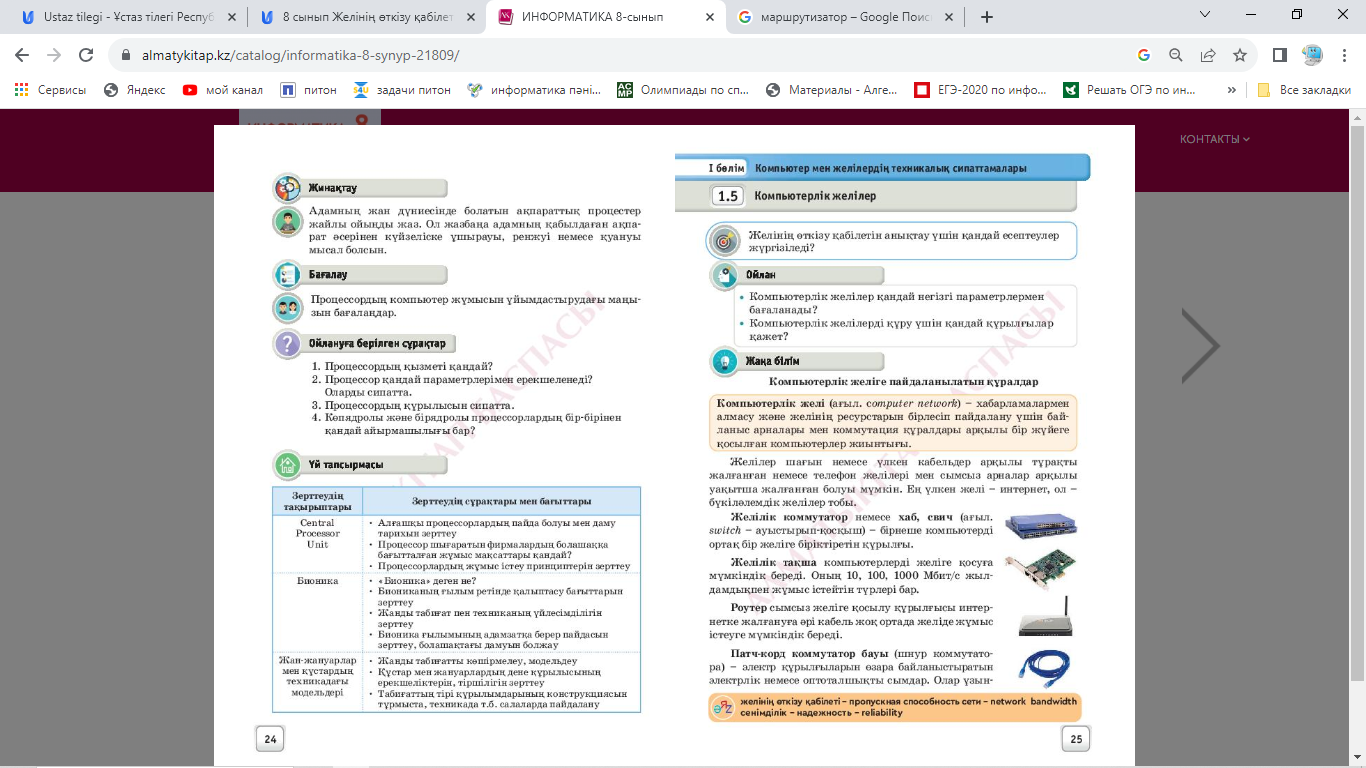Click the wireless router image
1366x768 pixels.
pyautogui.click(x=1043, y=616)
